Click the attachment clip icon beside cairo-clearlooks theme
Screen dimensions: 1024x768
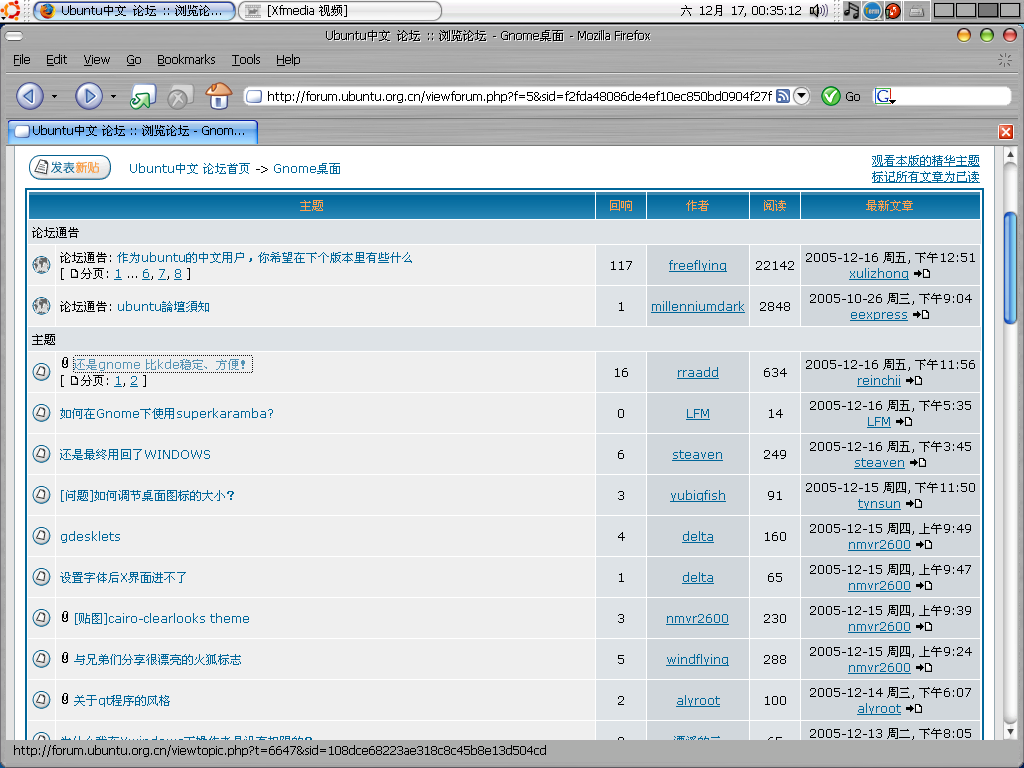click(x=65, y=616)
